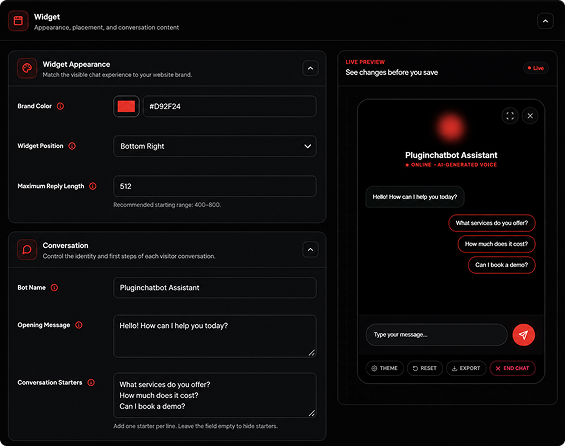Collapse the Conversation panel
Image resolution: width=566 pixels, height=446 pixels.
[310, 249]
